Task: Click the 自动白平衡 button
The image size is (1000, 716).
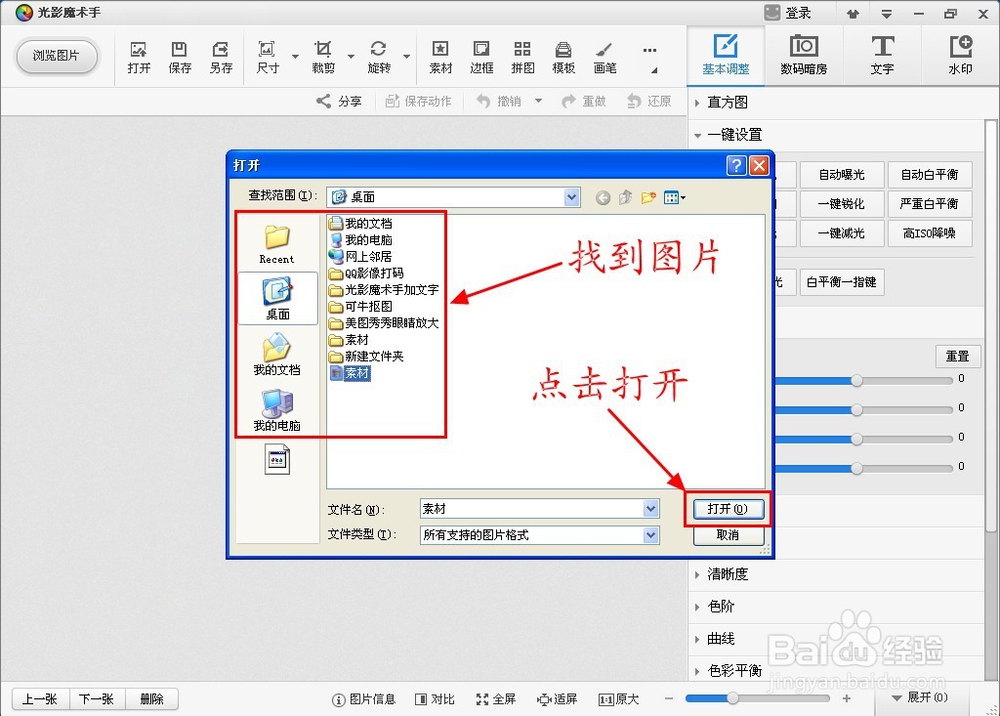Action: 929,175
